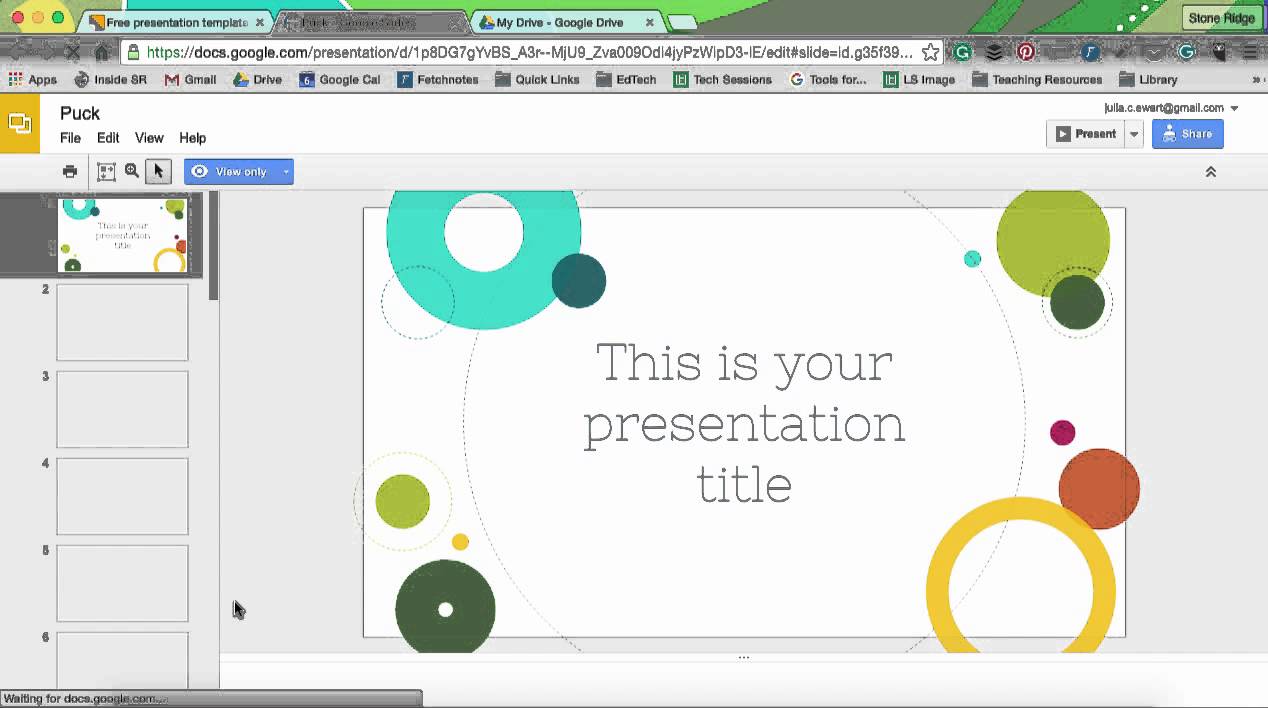Select slide 1 thumbnail in filmstrip
This screenshot has width=1268, height=708.
122,235
